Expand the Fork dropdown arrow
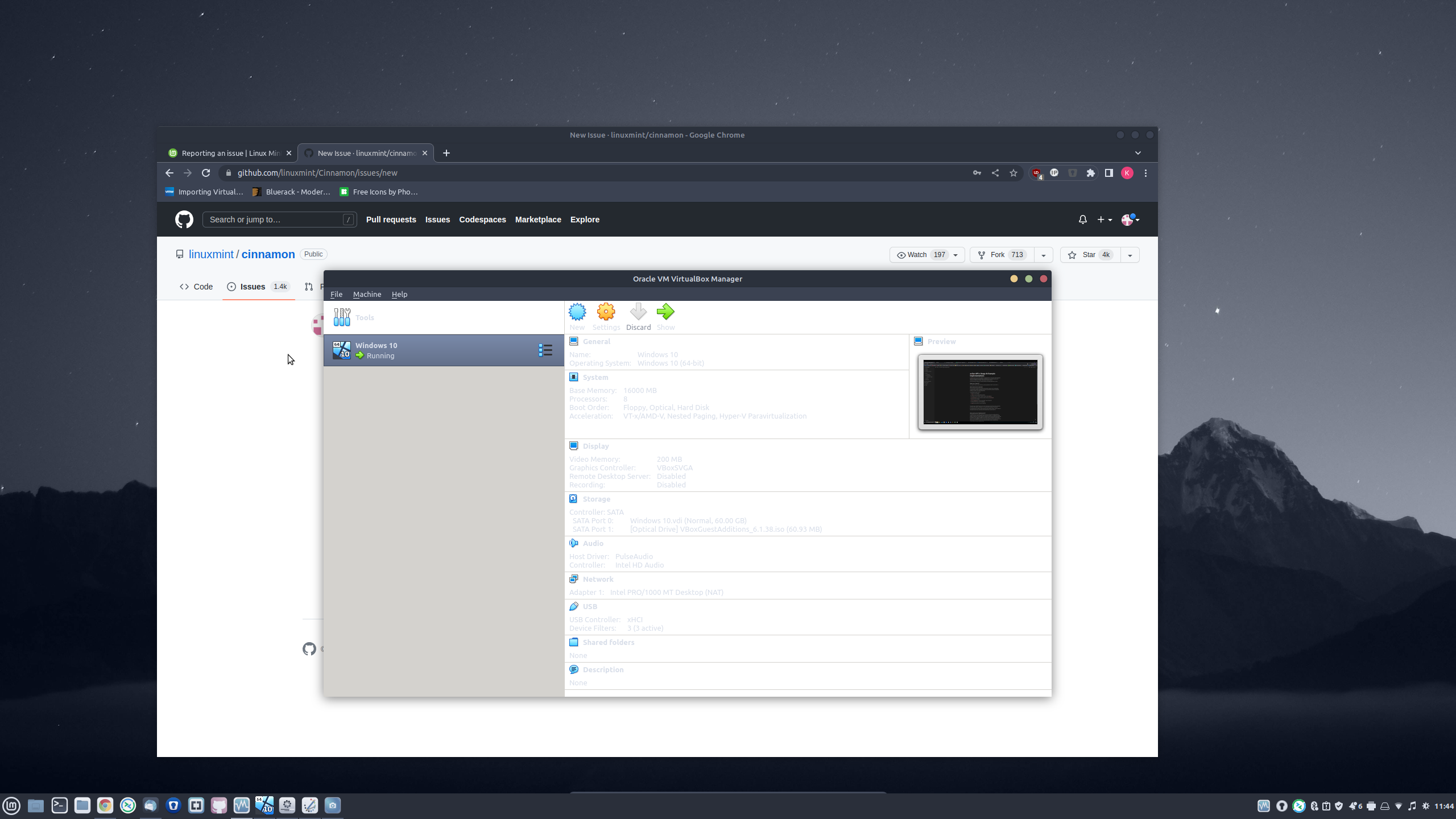Viewport: 1456px width, 819px height. (x=1044, y=255)
